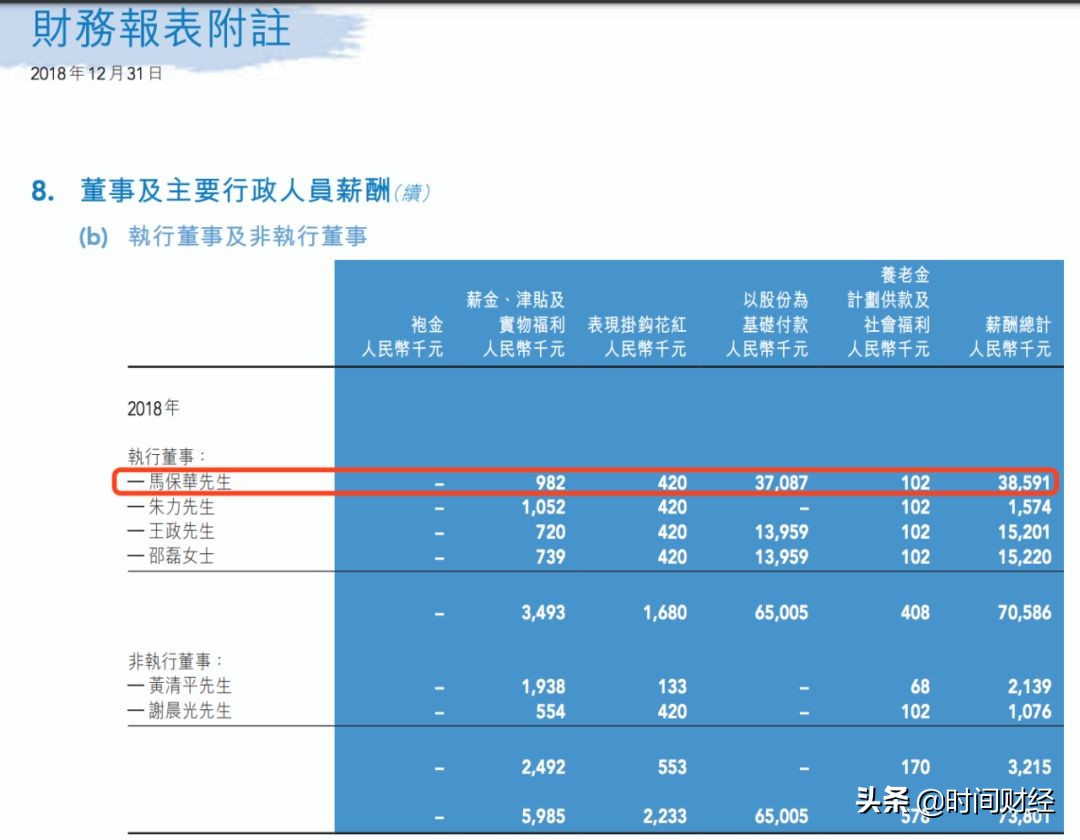This screenshot has height=840, width=1080.
Task: Click the 非執行董事 group heading
Action: [175, 661]
